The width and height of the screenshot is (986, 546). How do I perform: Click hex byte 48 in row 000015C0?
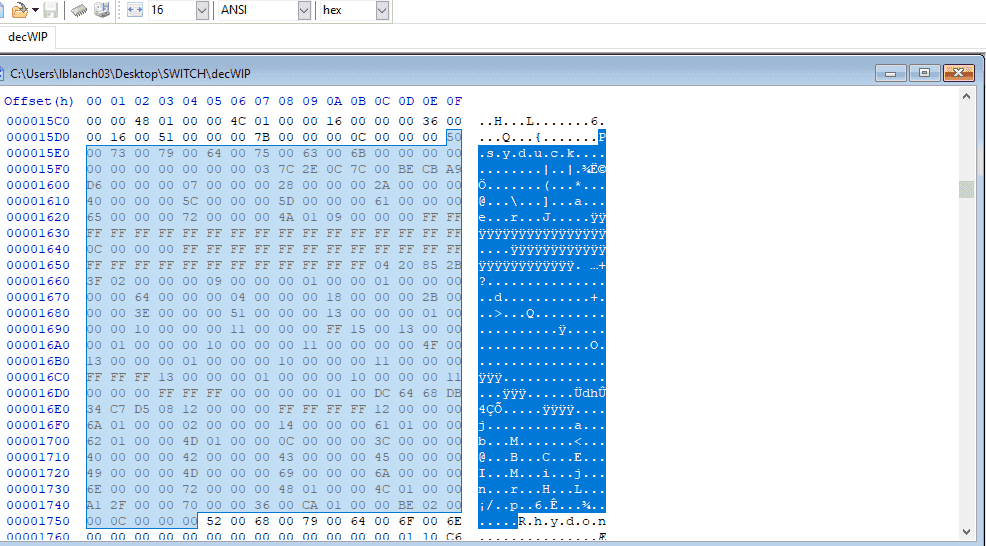(x=142, y=121)
